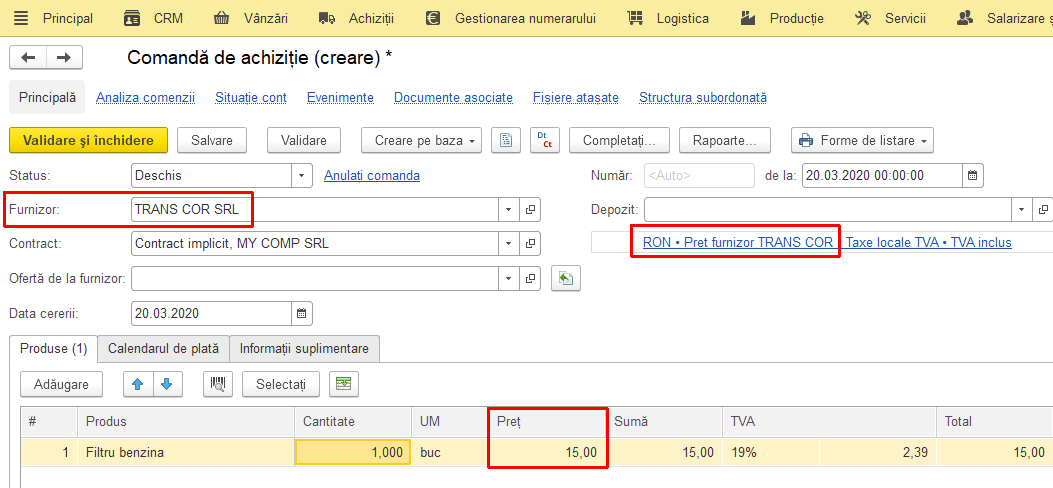Screen dimensions: 1053x488
Task: Open the Dt/Ct accounting entries icon
Action: pos(545,140)
